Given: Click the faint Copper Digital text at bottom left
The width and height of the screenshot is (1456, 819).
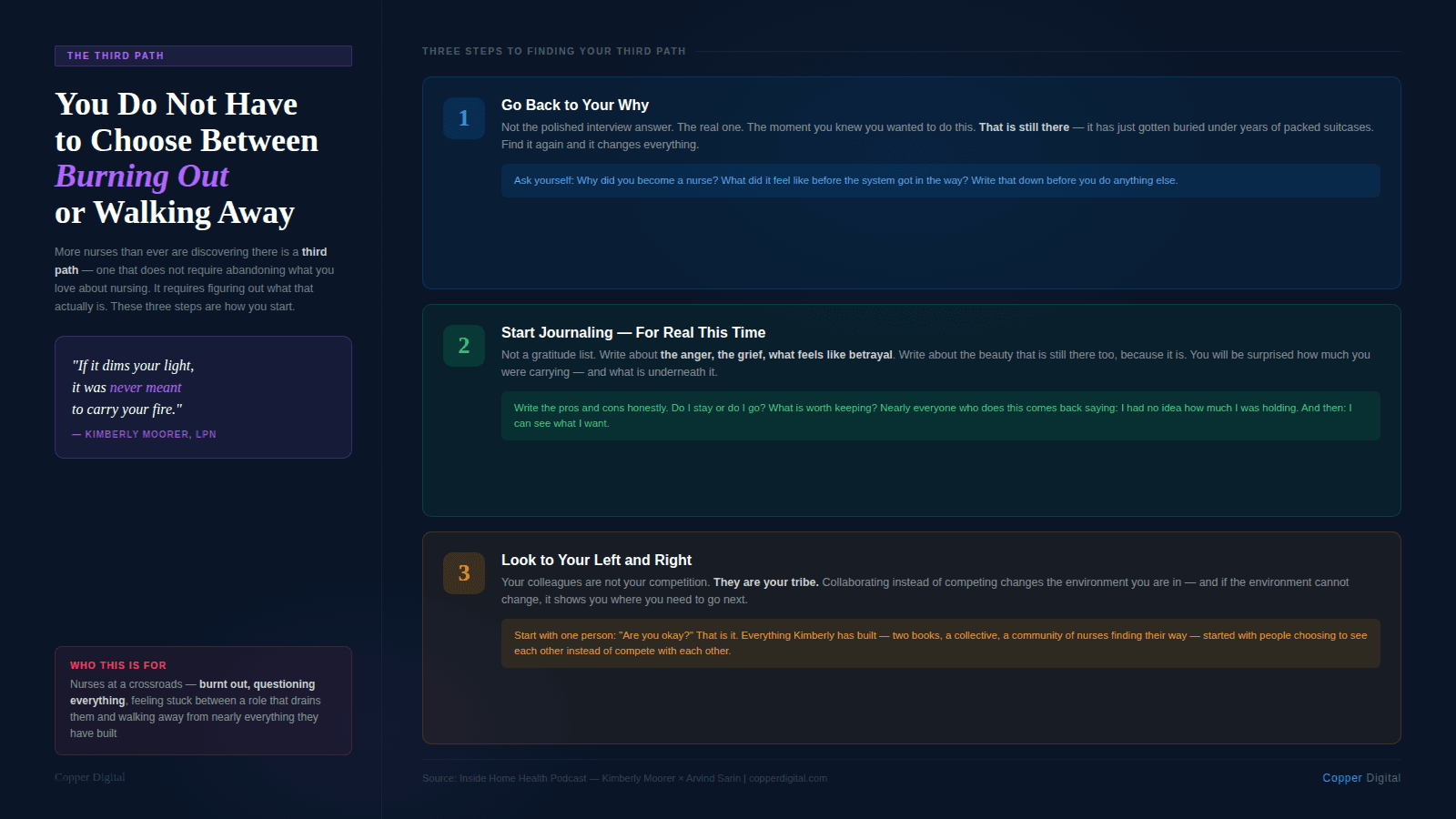Looking at the screenshot, I should click(90, 777).
